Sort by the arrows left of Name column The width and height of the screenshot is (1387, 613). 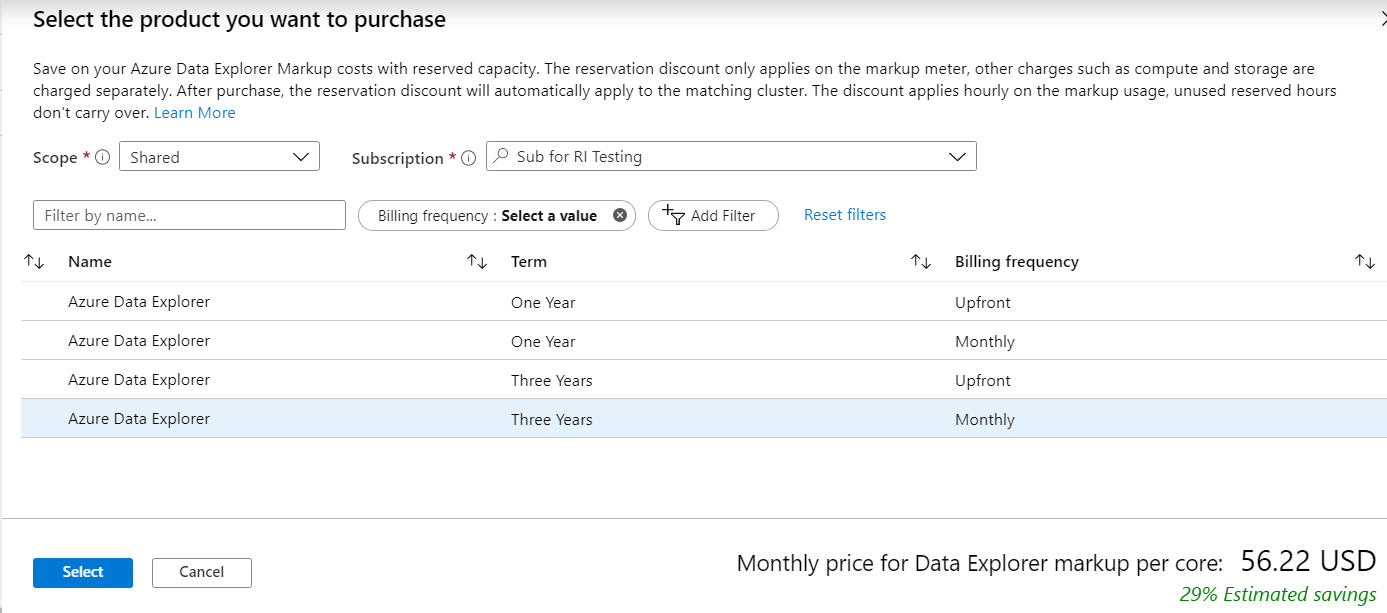[x=34, y=262]
